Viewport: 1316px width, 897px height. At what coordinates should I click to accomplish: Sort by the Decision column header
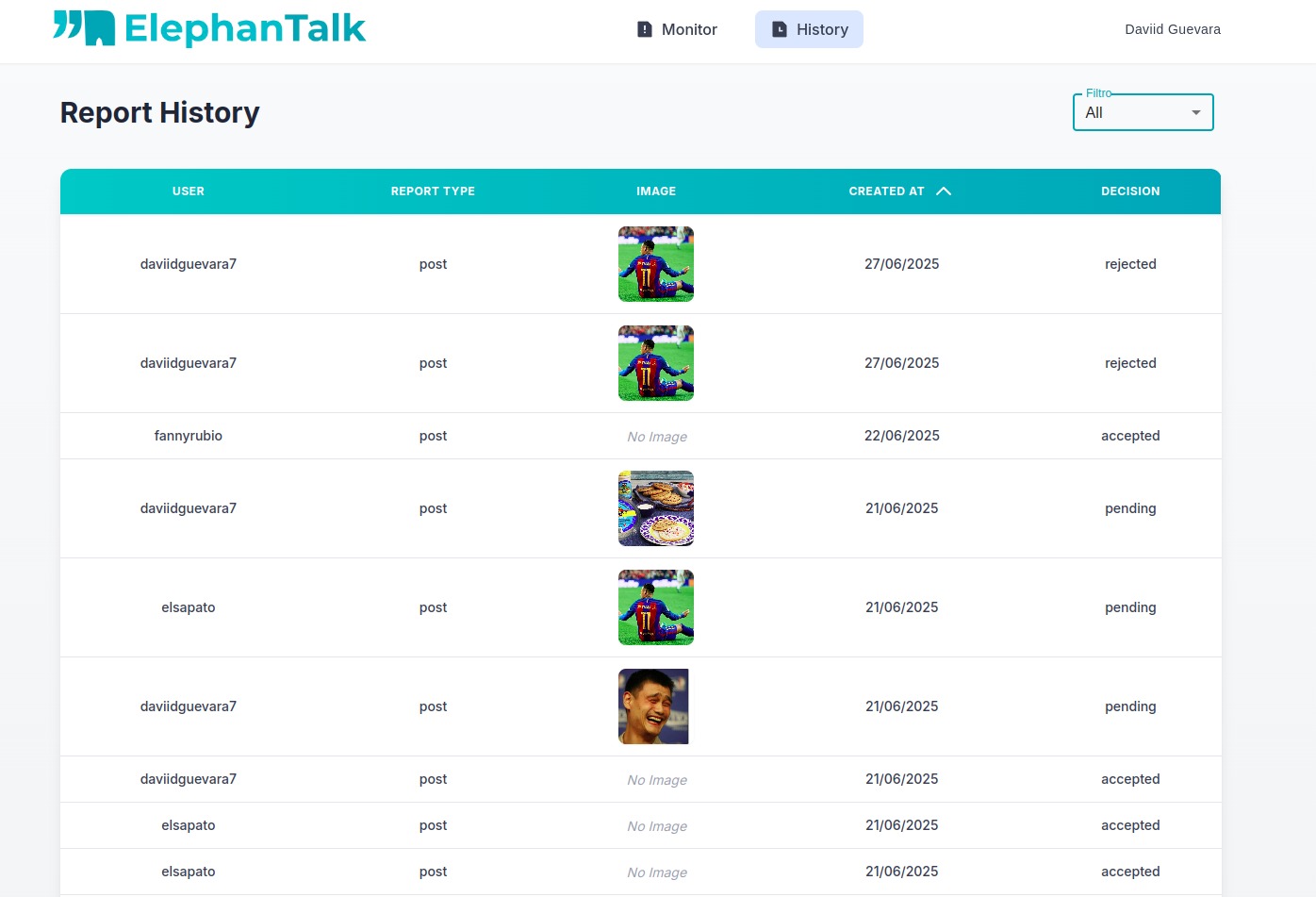[1130, 191]
